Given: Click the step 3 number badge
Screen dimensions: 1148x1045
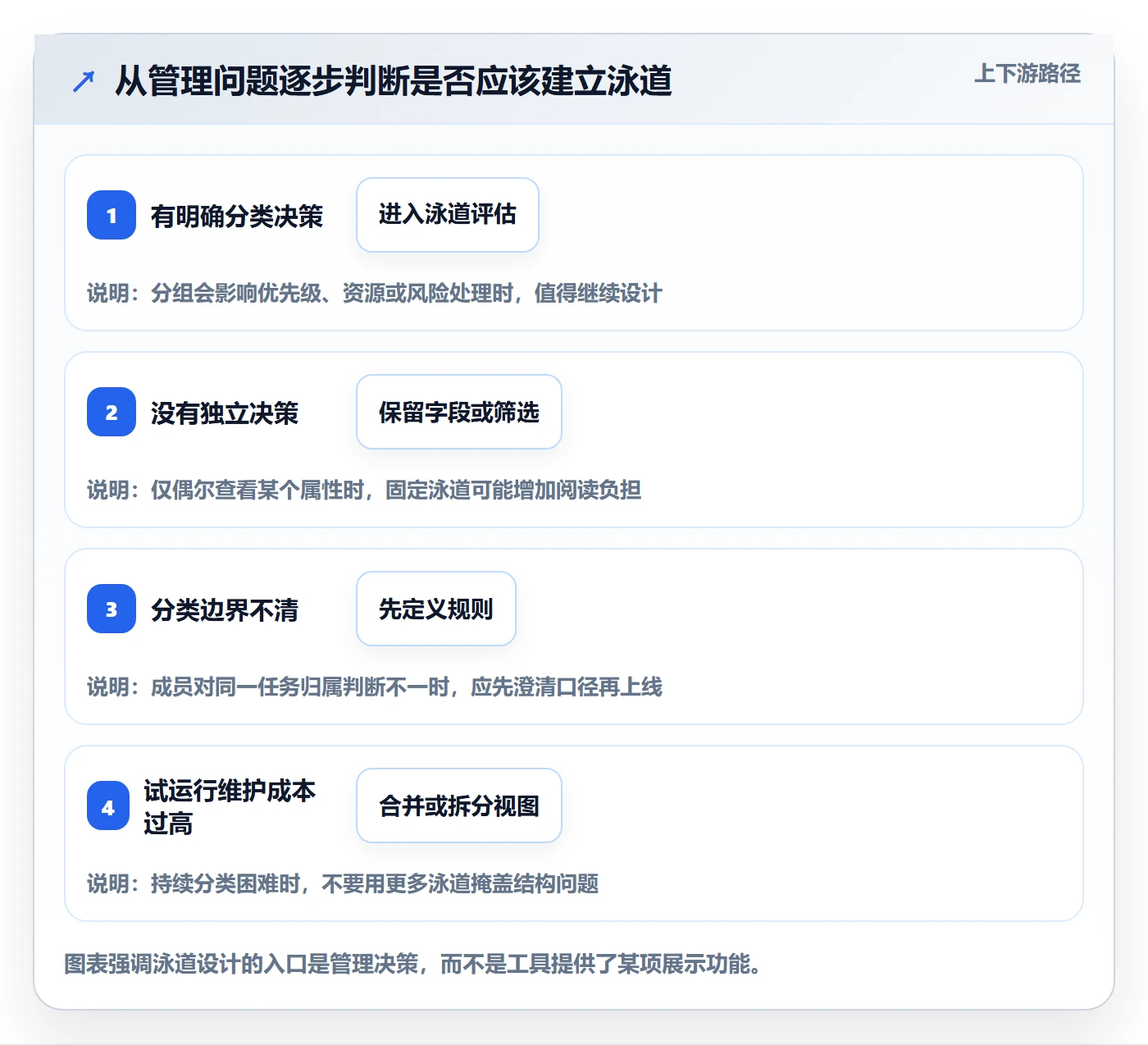Looking at the screenshot, I should tap(112, 609).
